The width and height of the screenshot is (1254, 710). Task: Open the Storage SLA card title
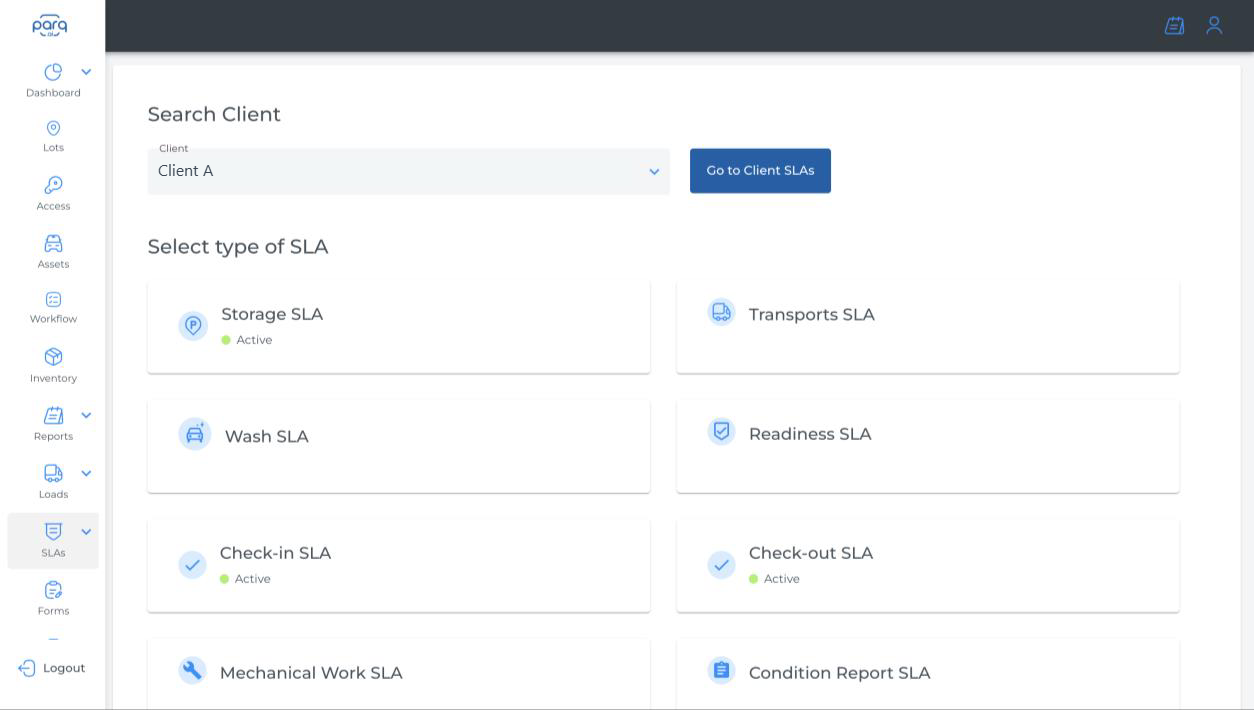tap(272, 314)
